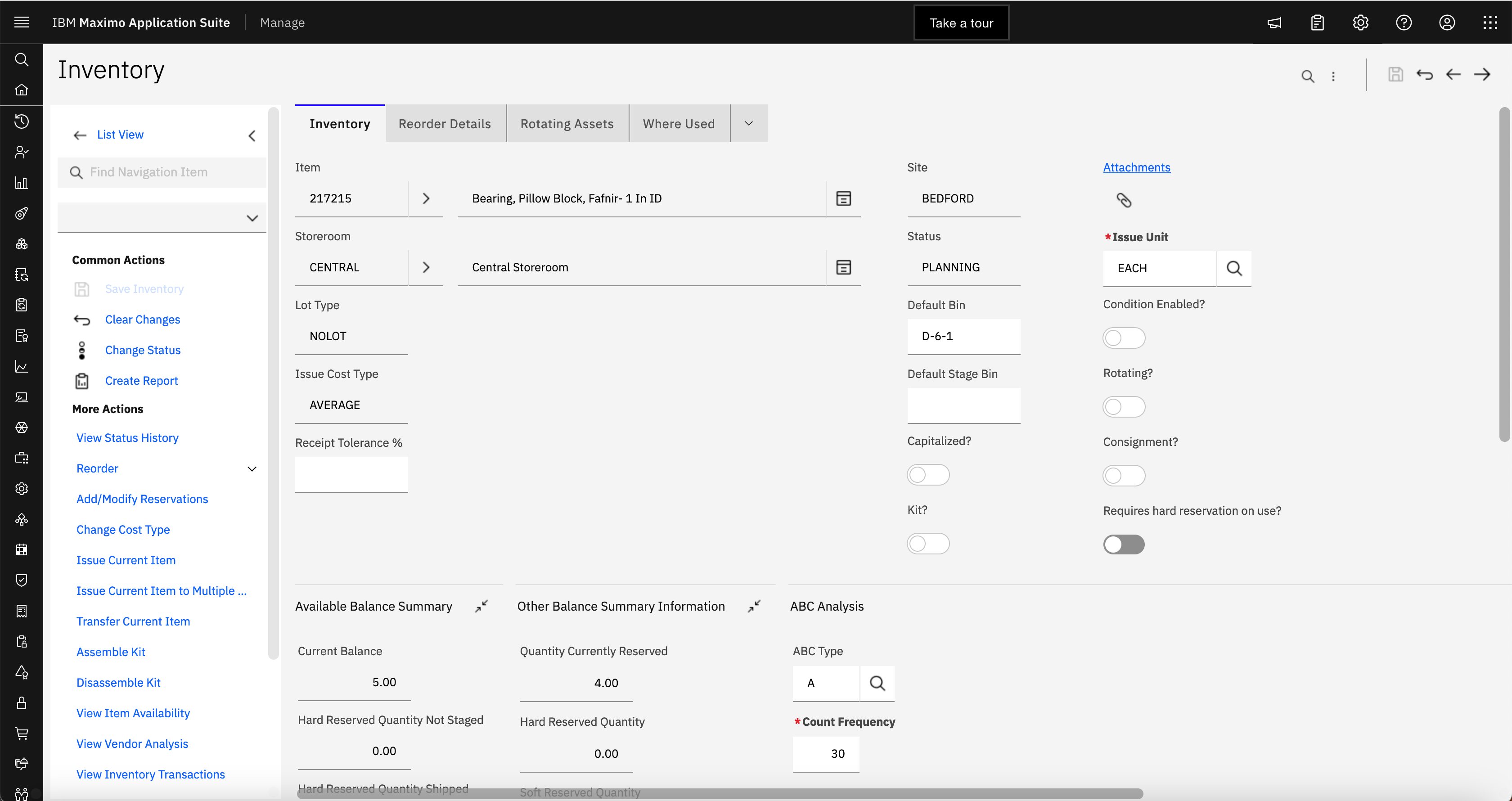Screen dimensions: 1512x801
Task: Open the dropdown below Find Navigation Item
Action: pyautogui.click(x=162, y=218)
